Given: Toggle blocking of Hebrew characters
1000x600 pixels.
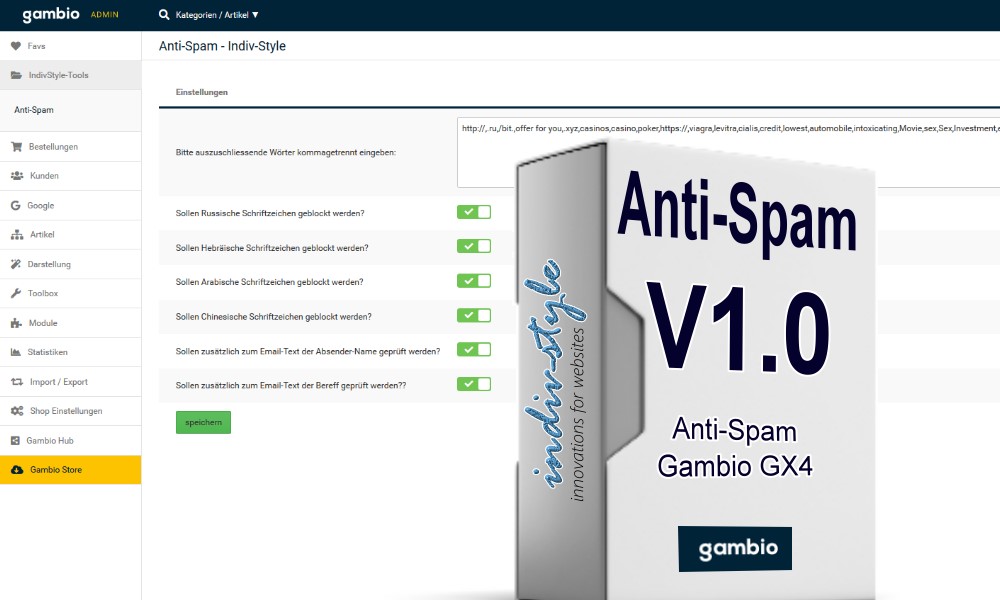Looking at the screenshot, I should 474,247.
